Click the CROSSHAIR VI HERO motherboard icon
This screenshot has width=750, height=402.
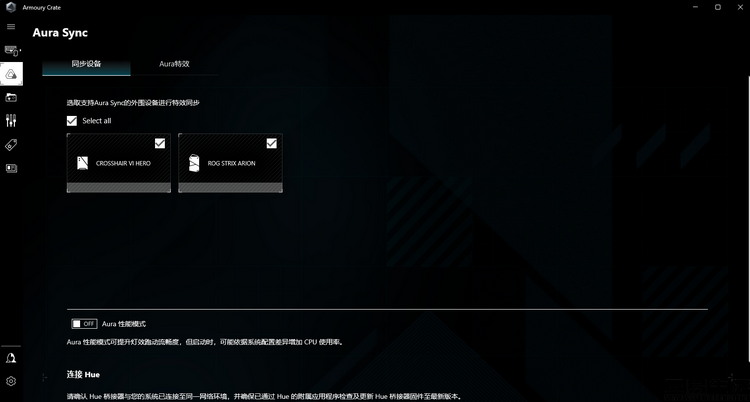pyautogui.click(x=83, y=163)
